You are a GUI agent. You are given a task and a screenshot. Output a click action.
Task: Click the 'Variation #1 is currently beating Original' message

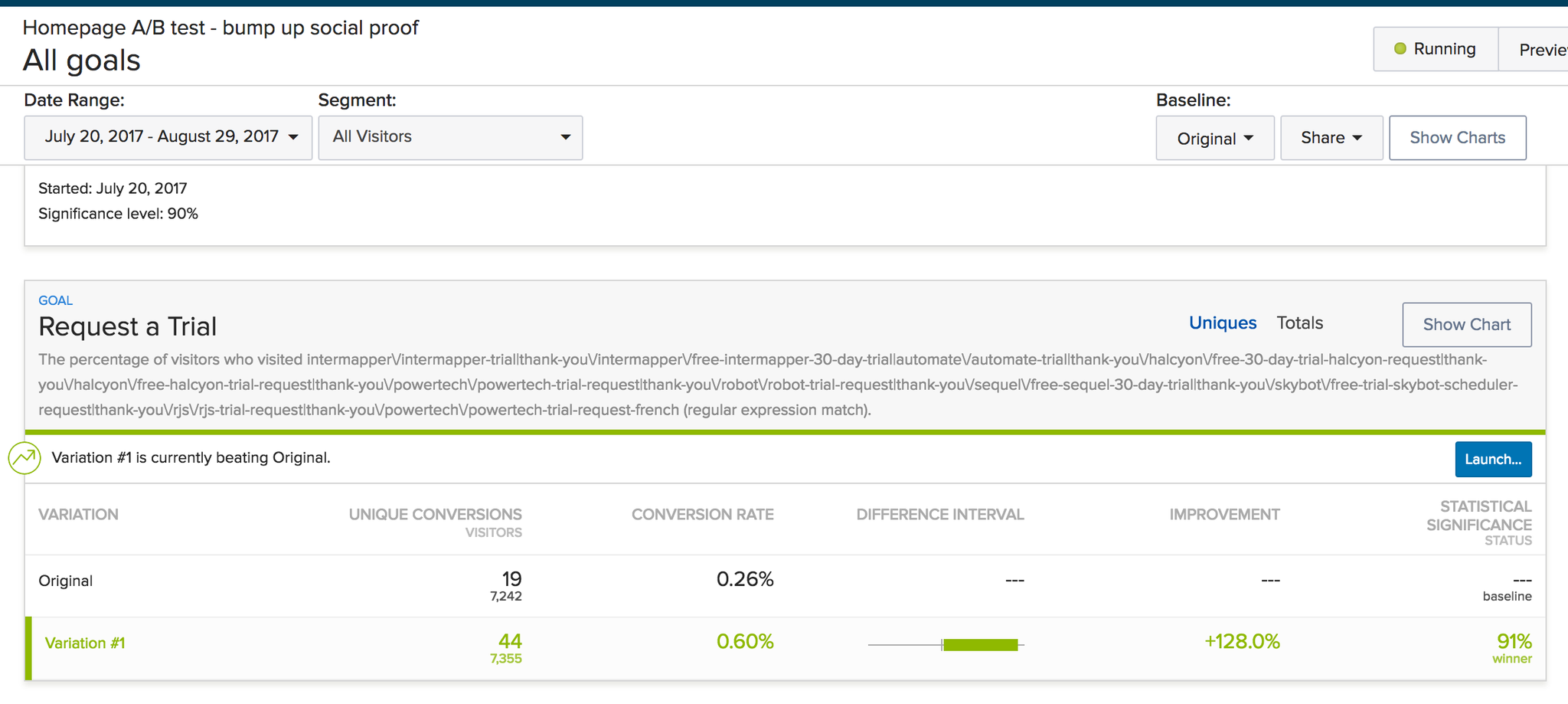point(191,458)
